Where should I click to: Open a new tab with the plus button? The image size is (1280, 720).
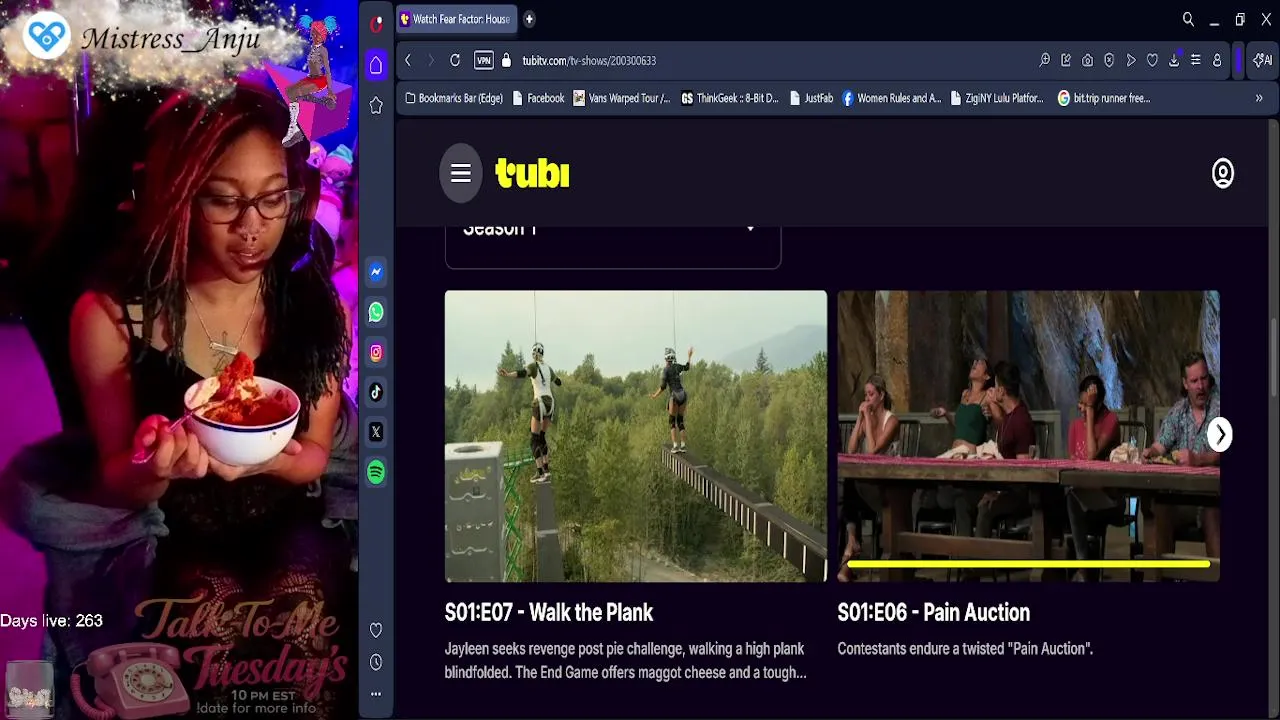click(529, 19)
